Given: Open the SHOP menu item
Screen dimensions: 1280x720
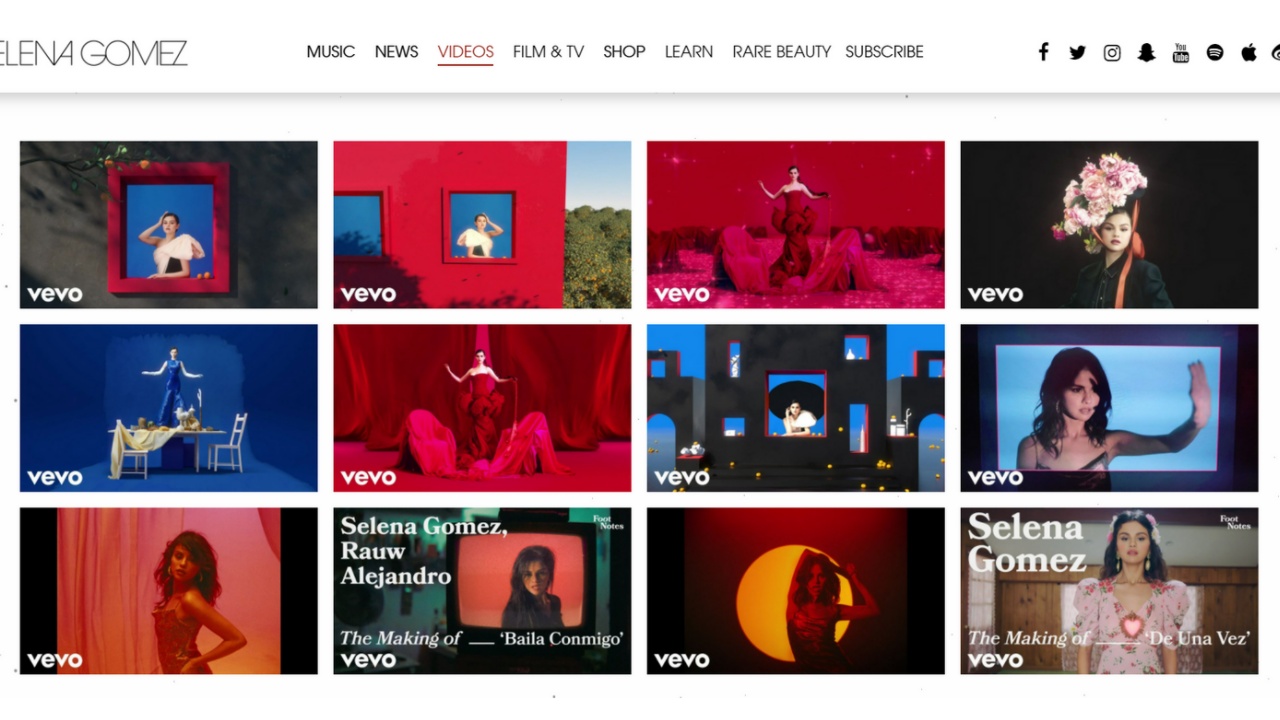Looking at the screenshot, I should [624, 52].
